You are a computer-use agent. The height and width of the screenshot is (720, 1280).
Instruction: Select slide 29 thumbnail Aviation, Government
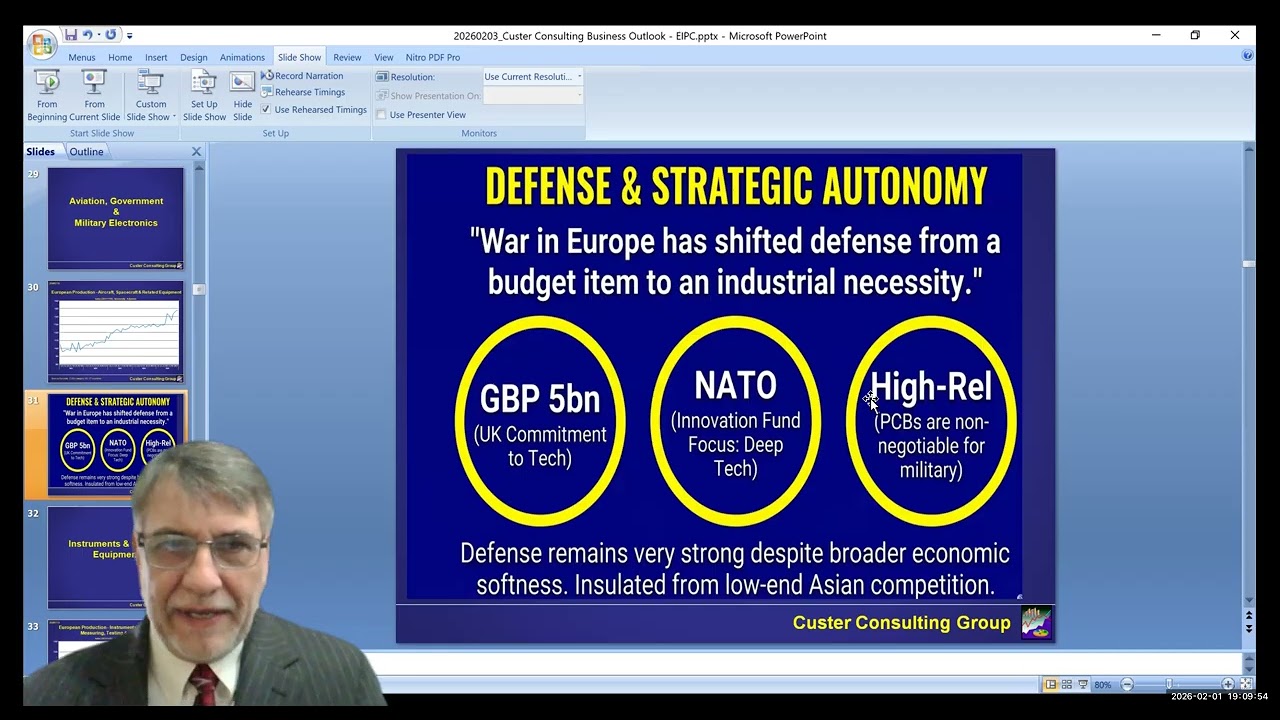[116, 218]
